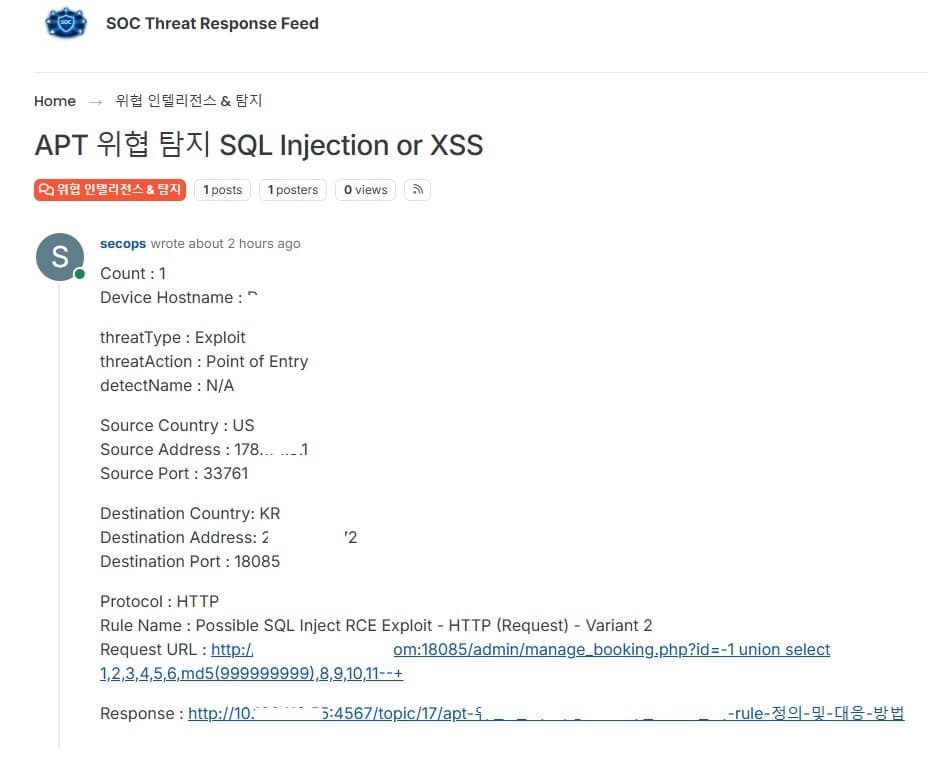928x759 pixels.
Task: Open the Response topic link
Action: click(x=400, y=714)
